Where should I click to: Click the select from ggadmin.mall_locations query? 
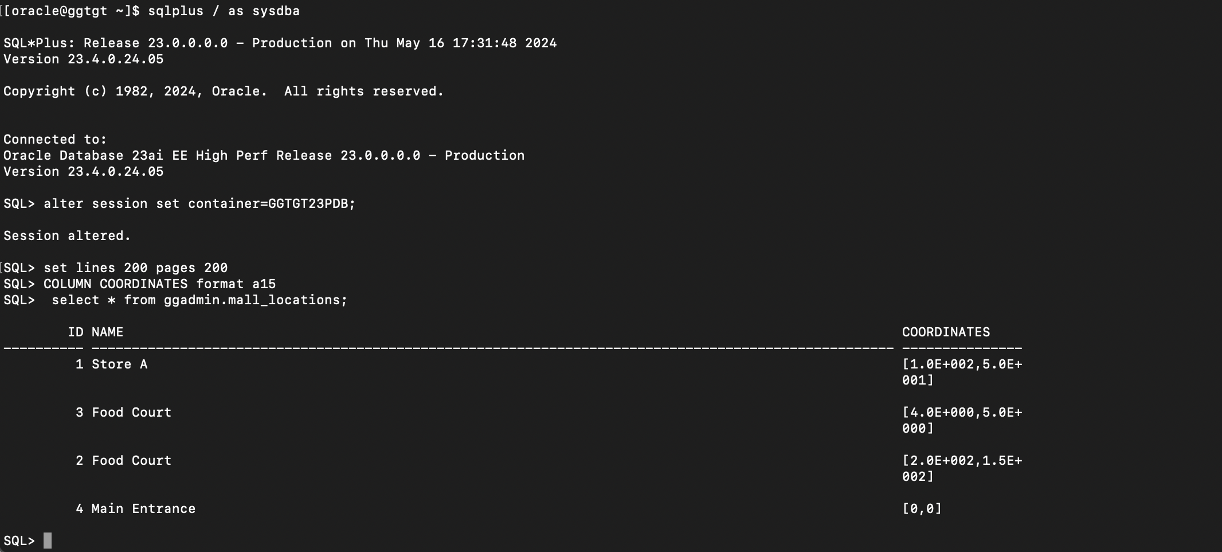199,300
